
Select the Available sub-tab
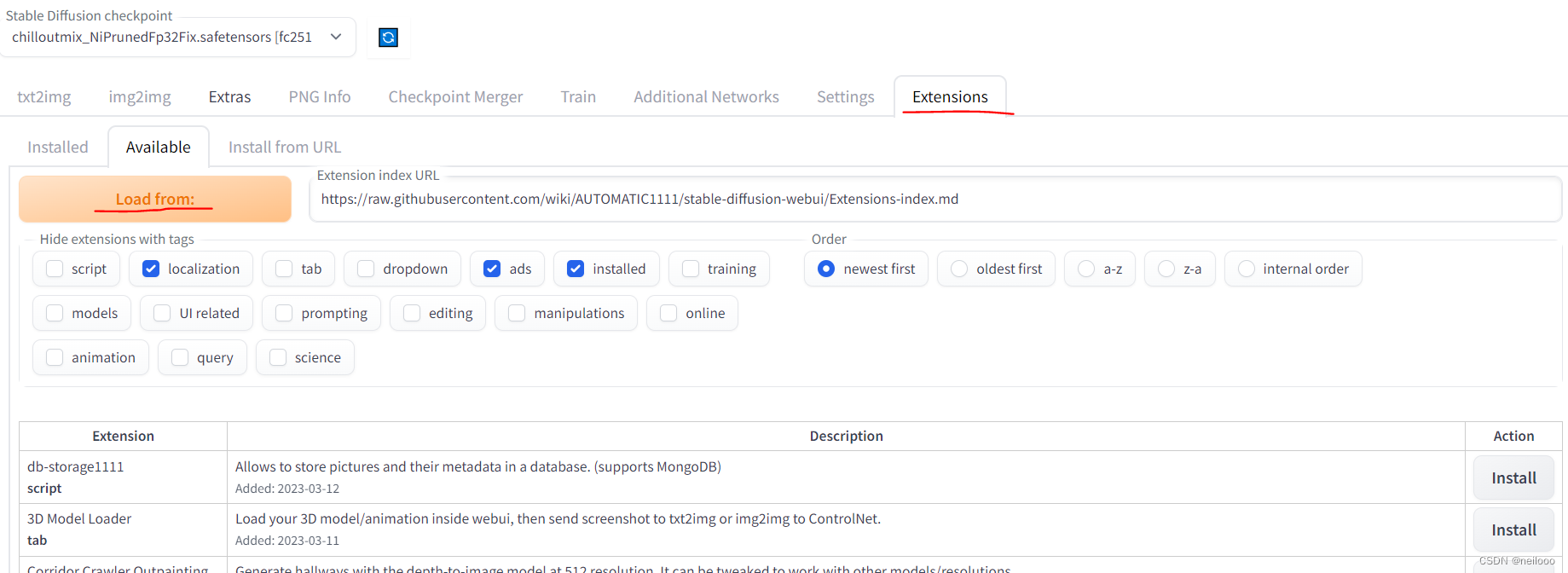(159, 148)
